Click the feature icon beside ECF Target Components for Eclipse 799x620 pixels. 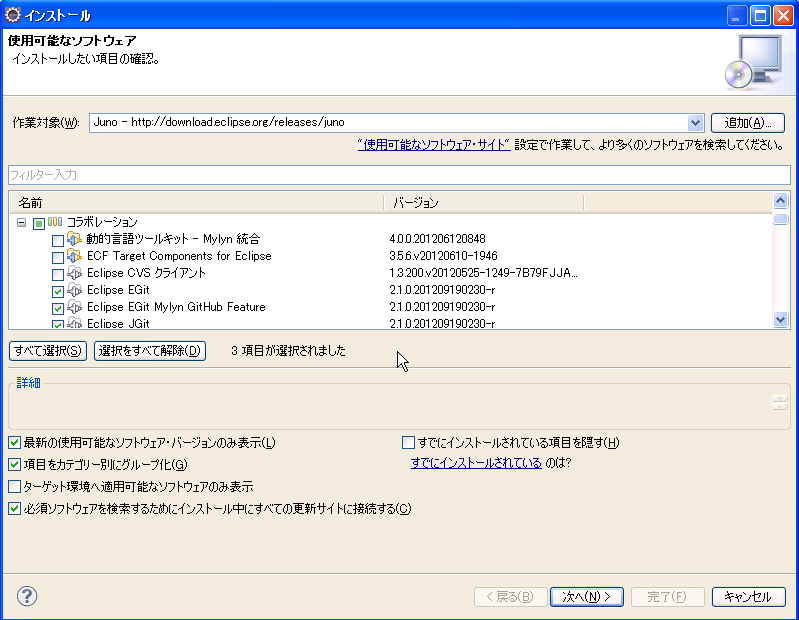74,256
